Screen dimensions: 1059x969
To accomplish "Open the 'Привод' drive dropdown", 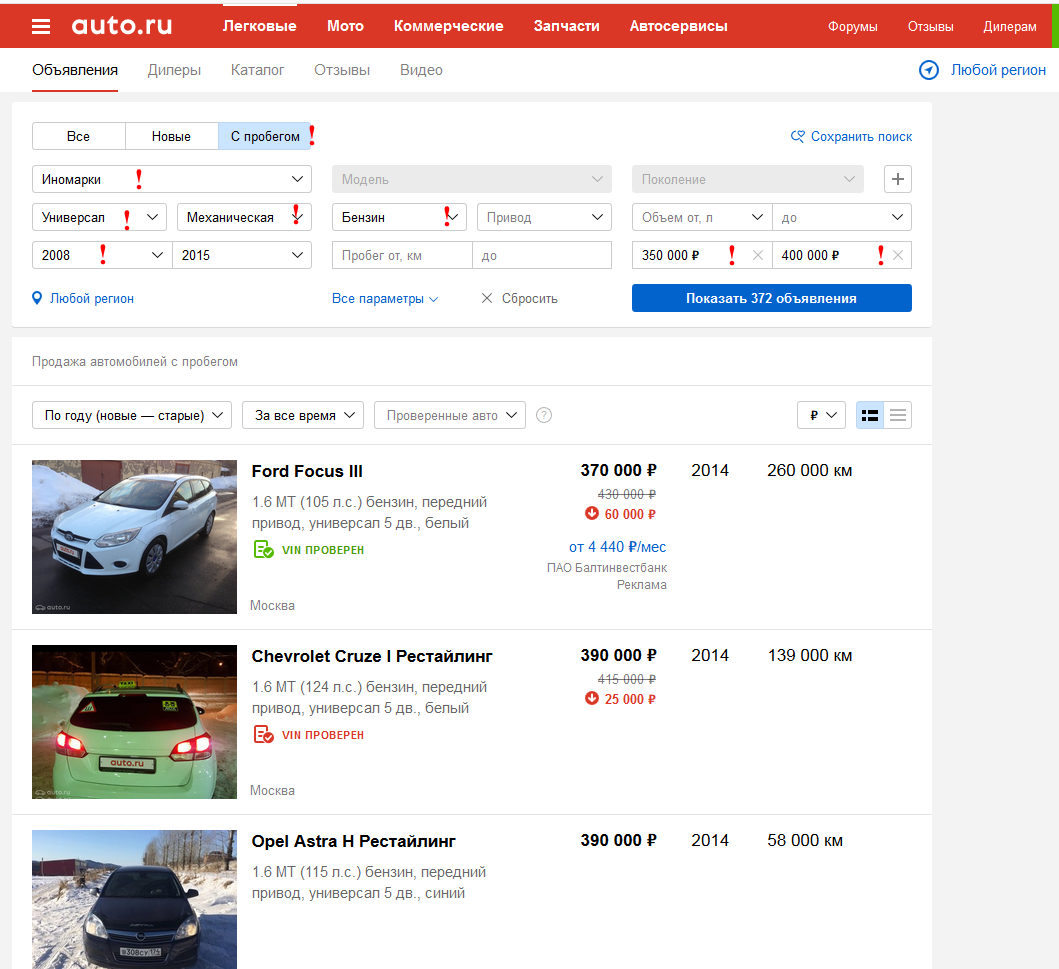I will pyautogui.click(x=544, y=217).
